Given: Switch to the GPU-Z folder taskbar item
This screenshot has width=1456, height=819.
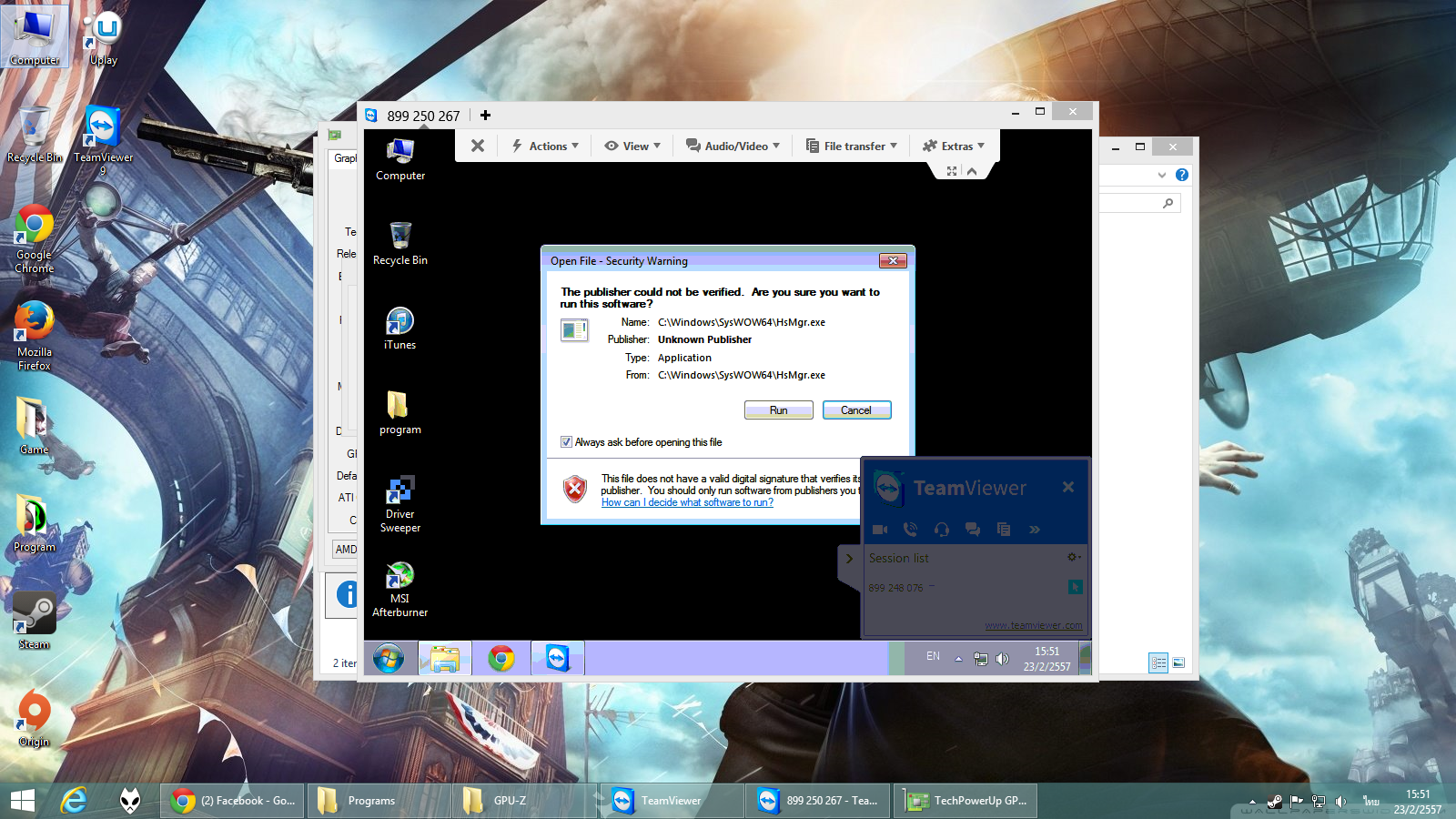Looking at the screenshot, I should coord(525,801).
